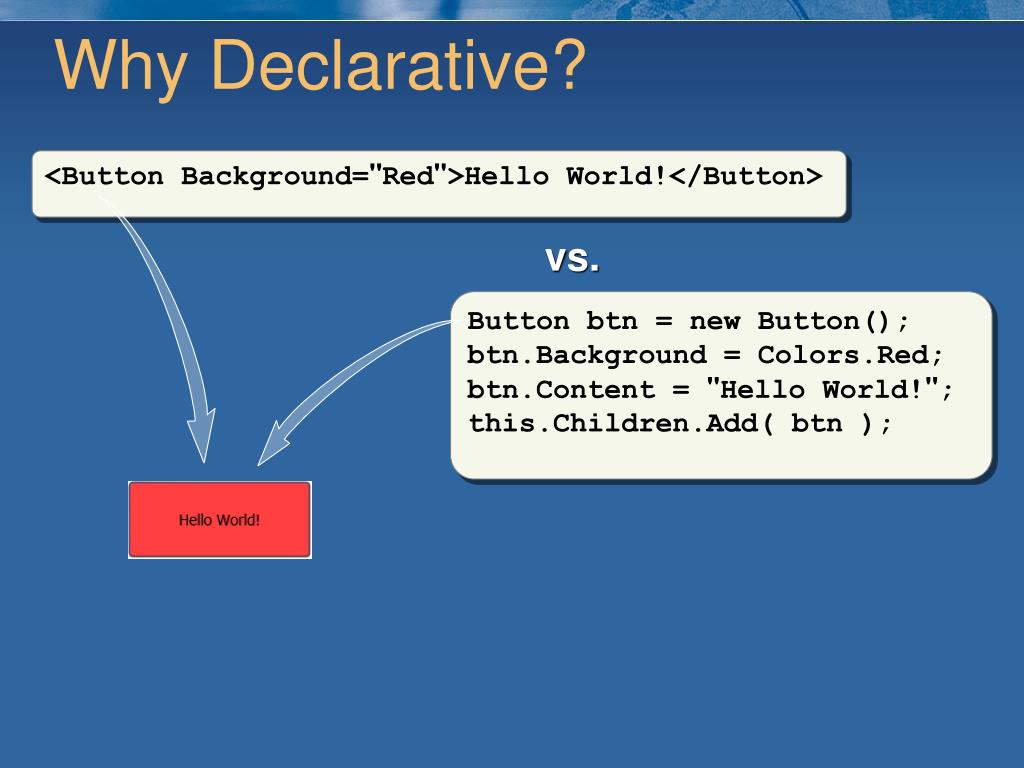The width and height of the screenshot is (1024, 768).
Task: Click the line 'btn.Background = Colors.Red;'
Action: tap(705, 355)
